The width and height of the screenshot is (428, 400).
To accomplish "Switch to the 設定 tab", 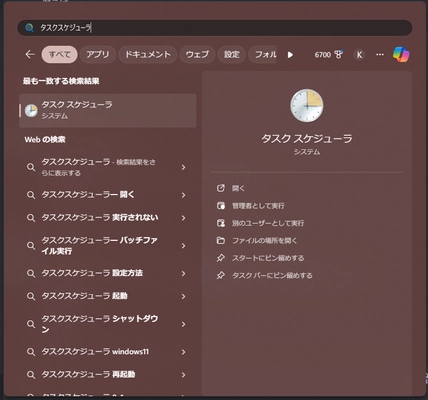I will [x=232, y=54].
